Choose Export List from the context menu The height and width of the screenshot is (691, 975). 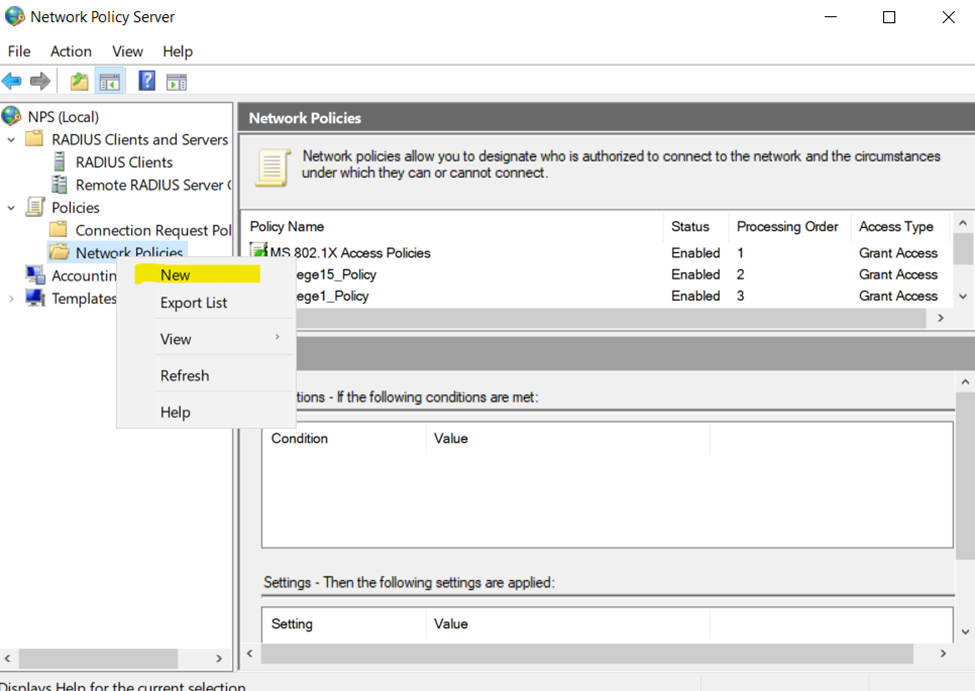tap(206, 303)
